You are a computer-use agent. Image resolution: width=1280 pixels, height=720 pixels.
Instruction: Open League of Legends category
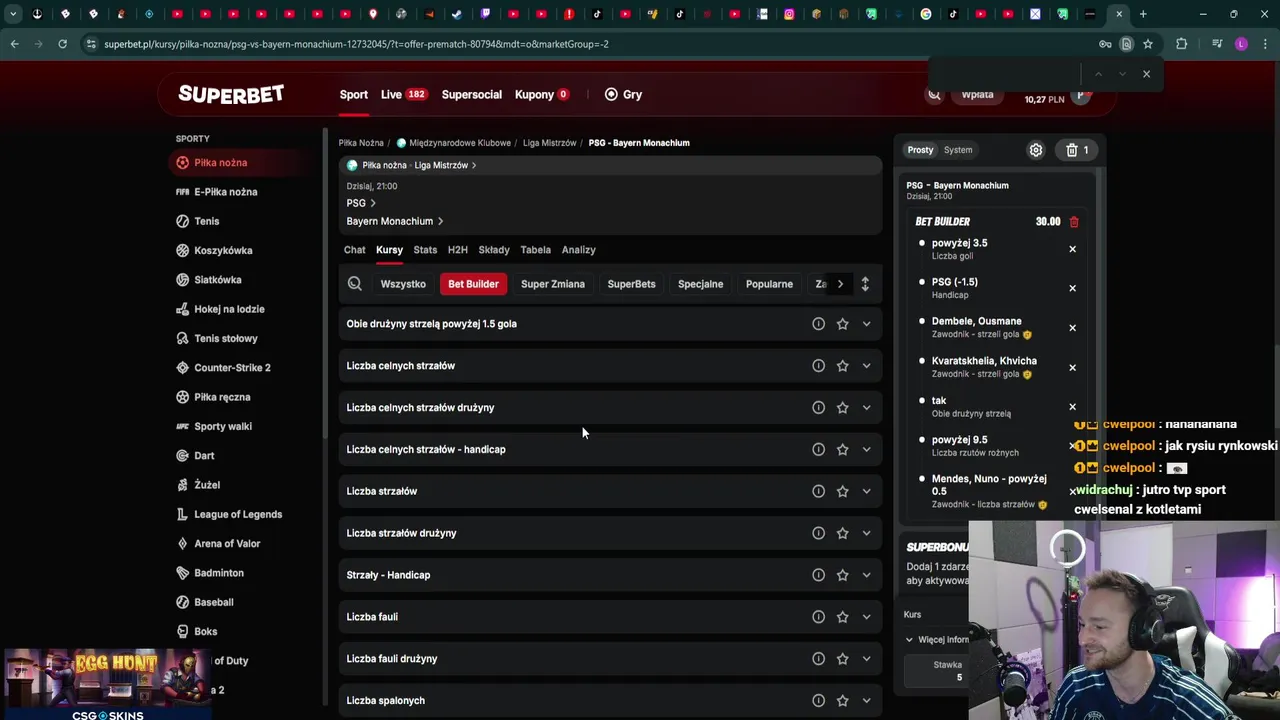point(238,514)
